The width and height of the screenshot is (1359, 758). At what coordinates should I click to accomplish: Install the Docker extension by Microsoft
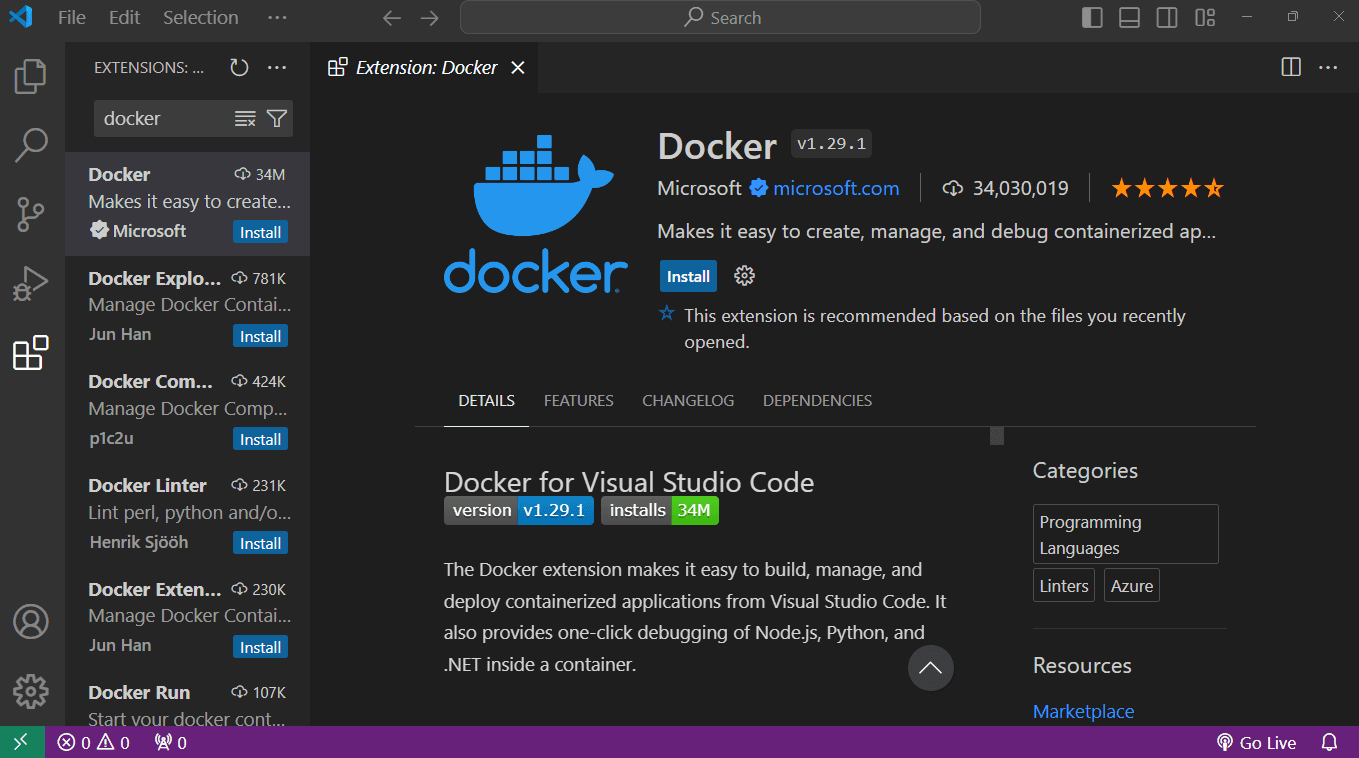click(687, 276)
